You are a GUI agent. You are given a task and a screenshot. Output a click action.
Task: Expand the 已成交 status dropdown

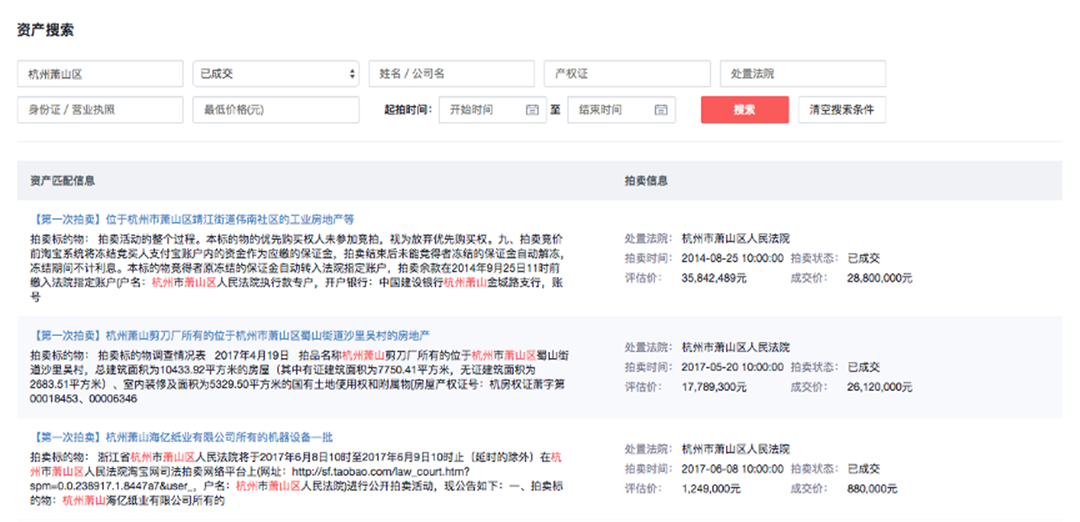coord(276,74)
